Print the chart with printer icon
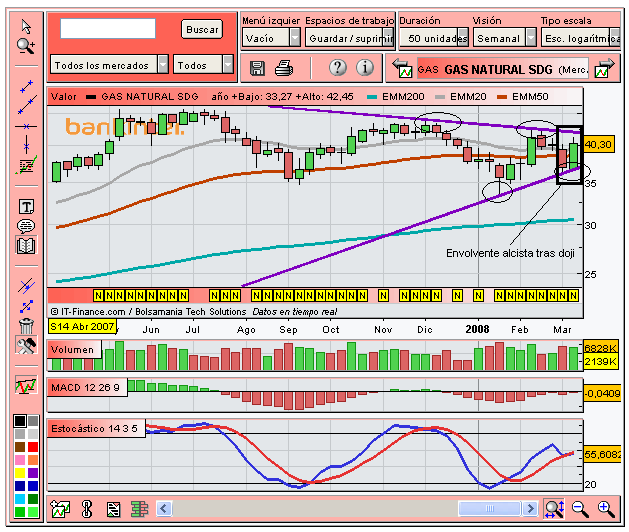Image resolution: width=629 pixels, height=532 pixels. point(284,68)
